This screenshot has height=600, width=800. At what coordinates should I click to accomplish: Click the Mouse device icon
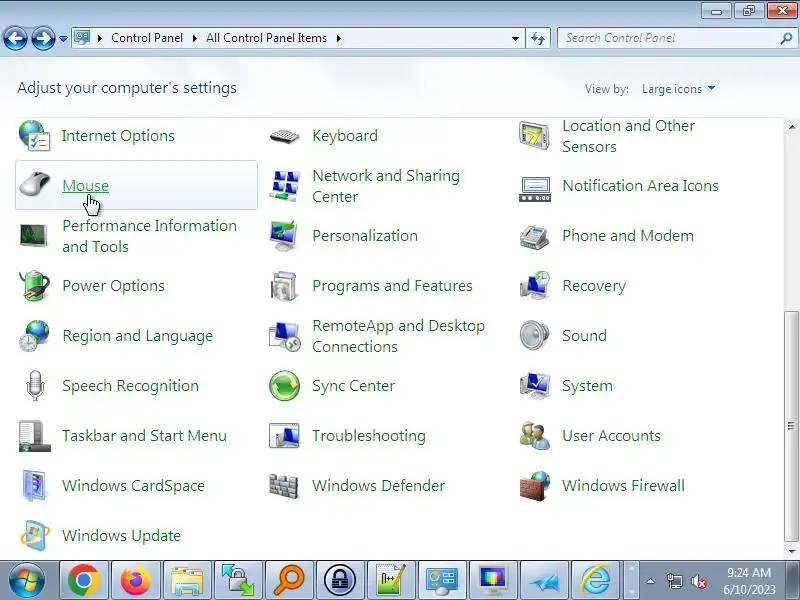pos(34,184)
